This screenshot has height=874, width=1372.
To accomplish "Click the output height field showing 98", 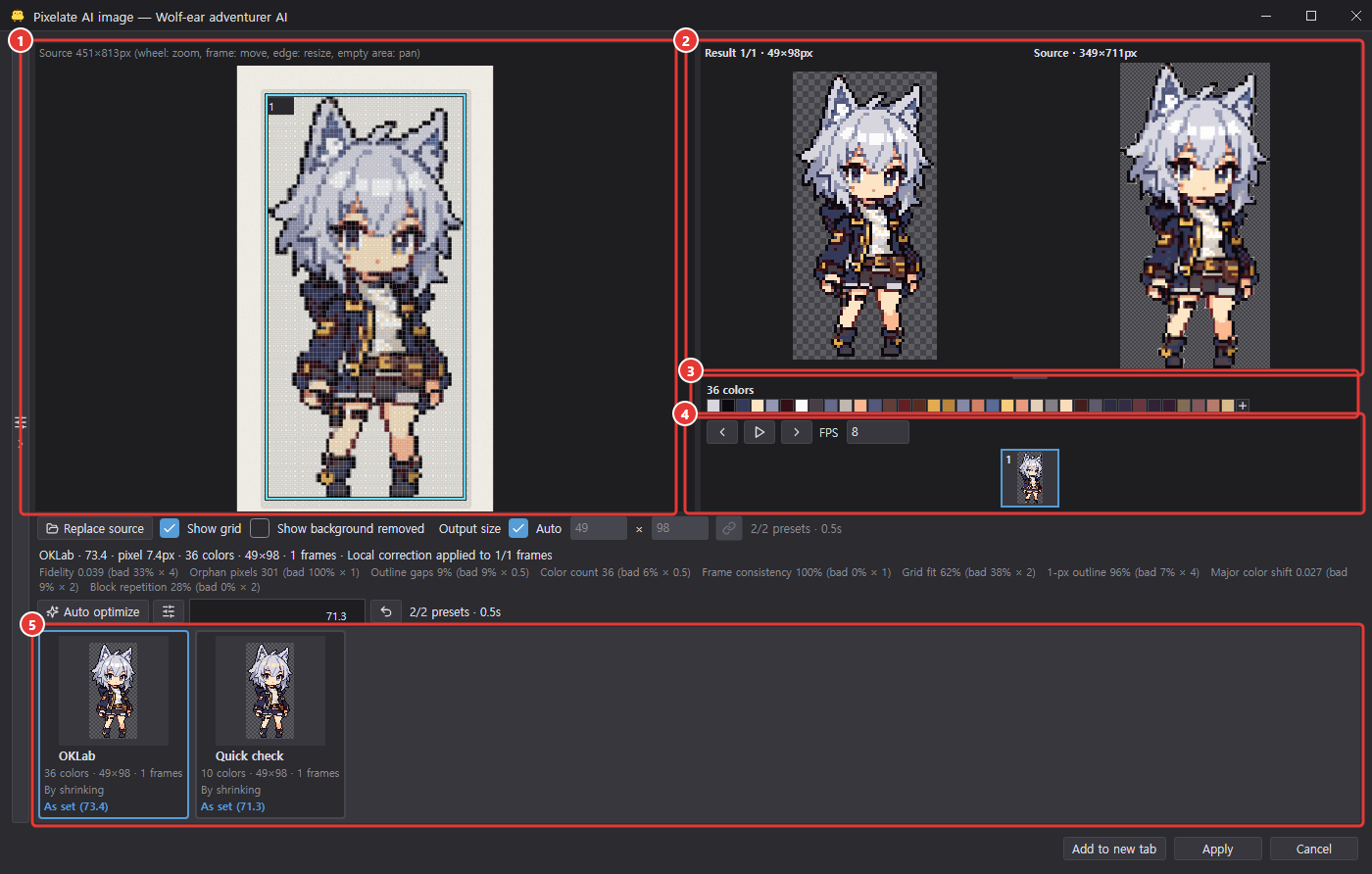I will 679,529.
